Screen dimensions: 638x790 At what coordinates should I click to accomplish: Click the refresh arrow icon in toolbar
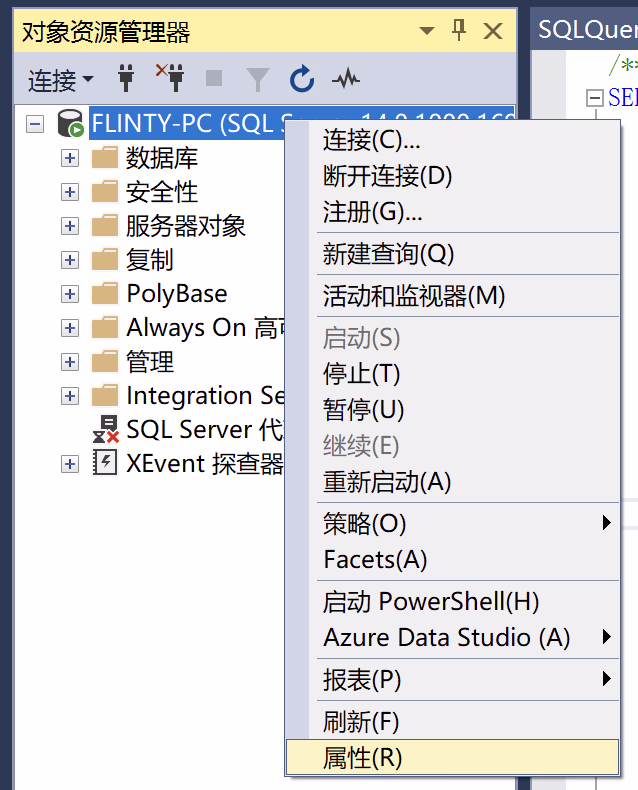click(301, 79)
